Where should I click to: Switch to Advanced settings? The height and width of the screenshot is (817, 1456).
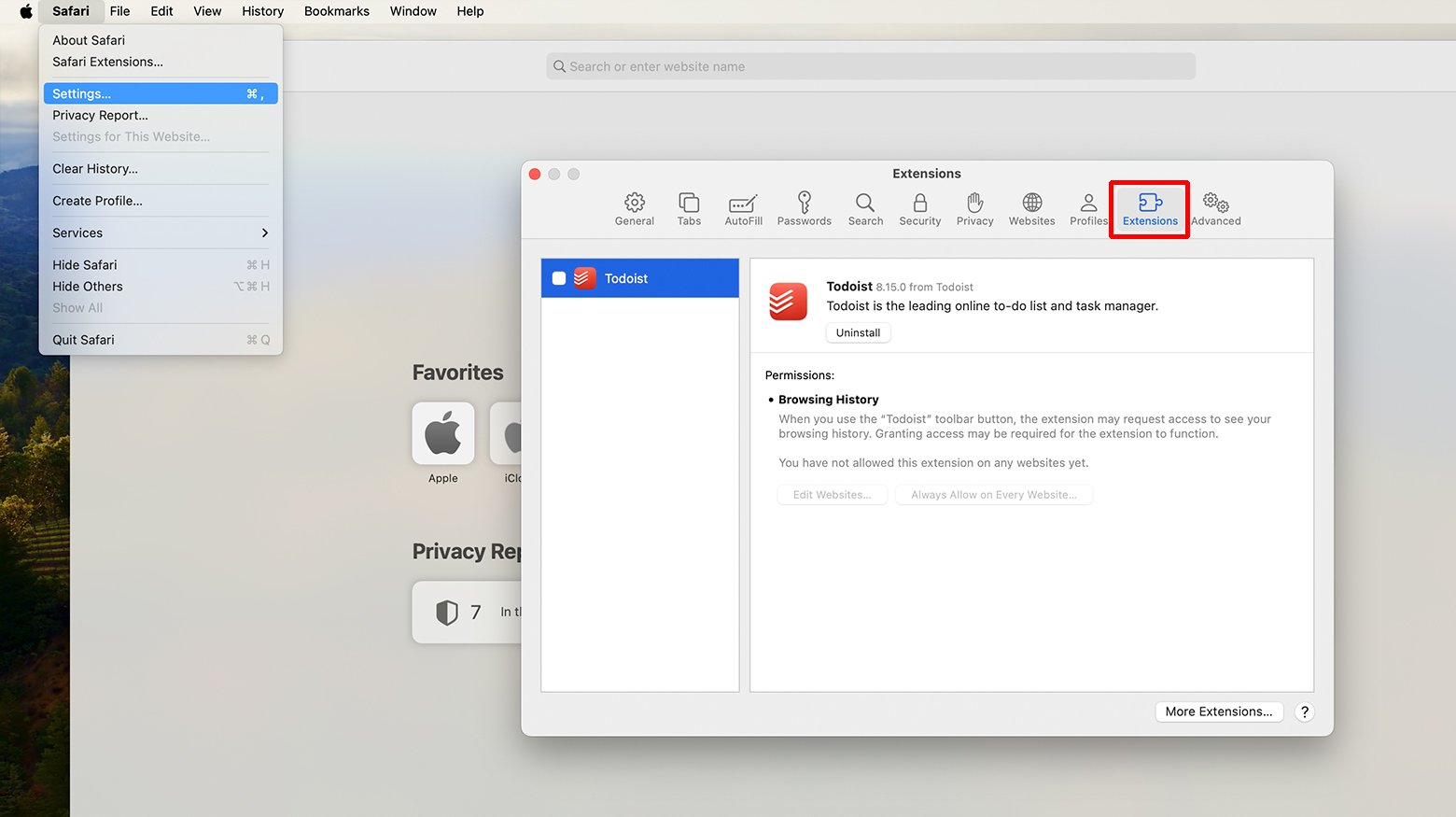point(1215,208)
